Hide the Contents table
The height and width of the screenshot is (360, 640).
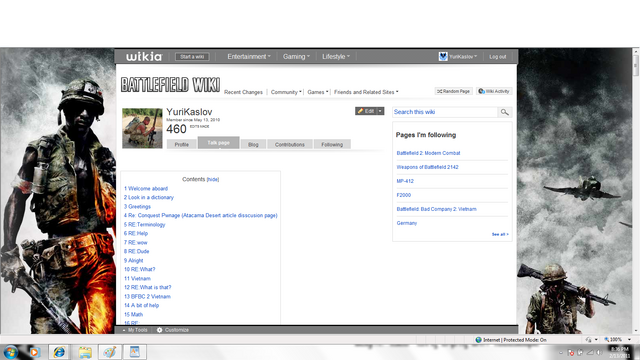click(213, 179)
